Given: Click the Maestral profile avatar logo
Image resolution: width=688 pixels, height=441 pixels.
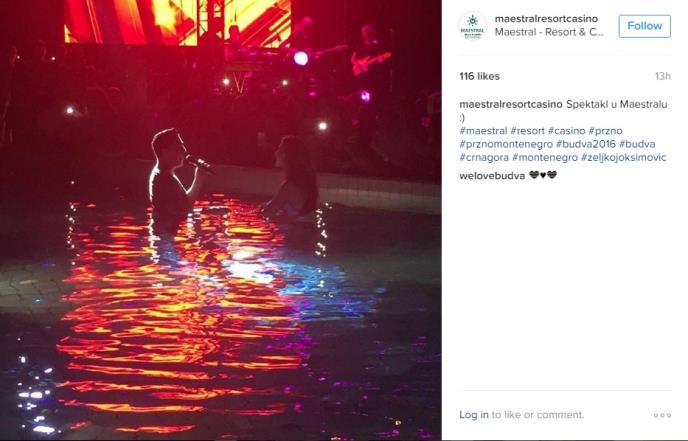Looking at the screenshot, I should tap(473, 26).
